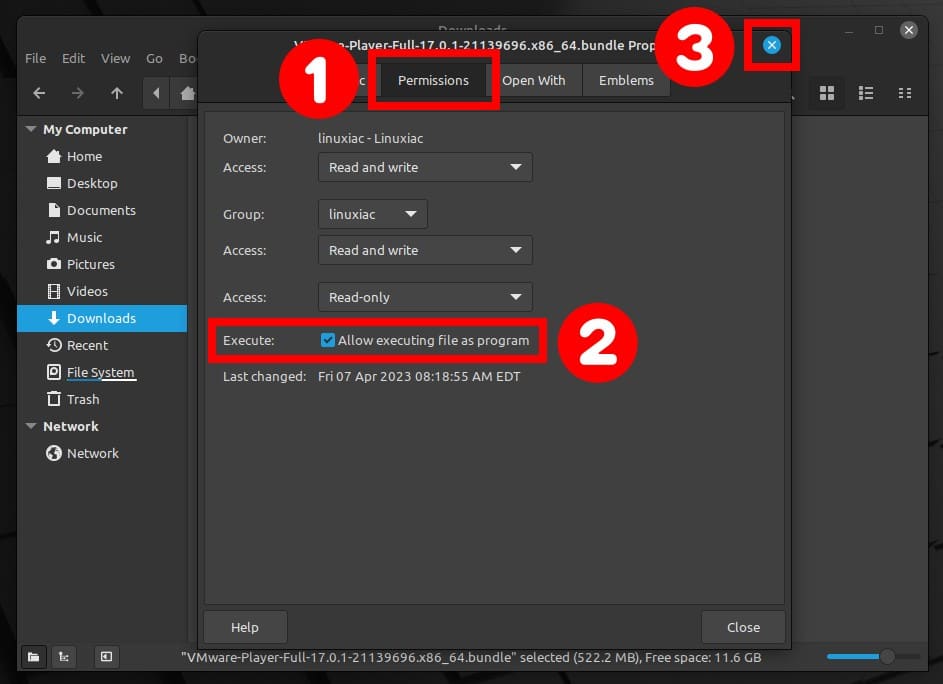Minimize the Downloads file manager window

click(x=849, y=30)
